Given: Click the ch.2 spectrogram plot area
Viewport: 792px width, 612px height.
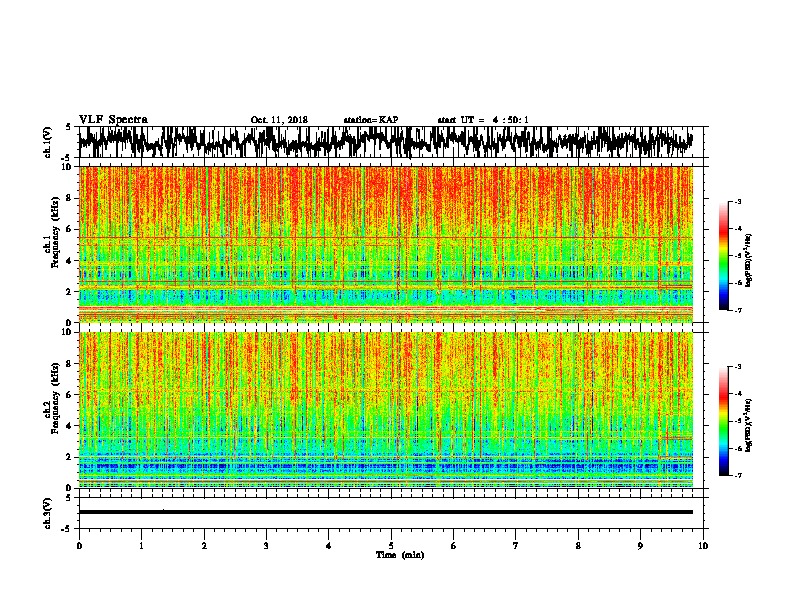Looking at the screenshot, I should tap(386, 410).
